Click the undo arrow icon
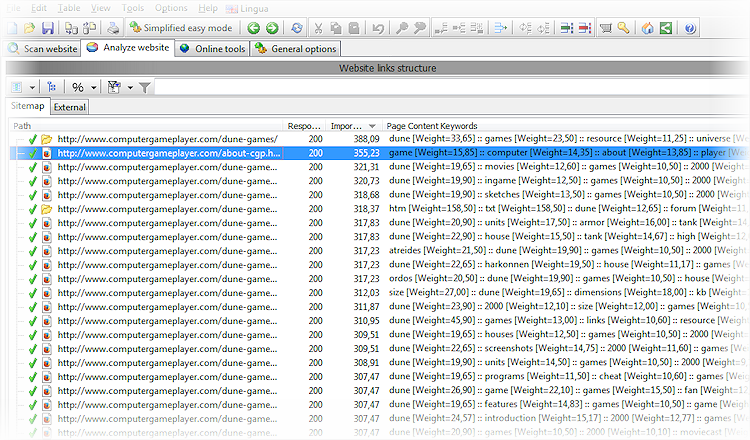The image size is (750, 440). [378, 28]
